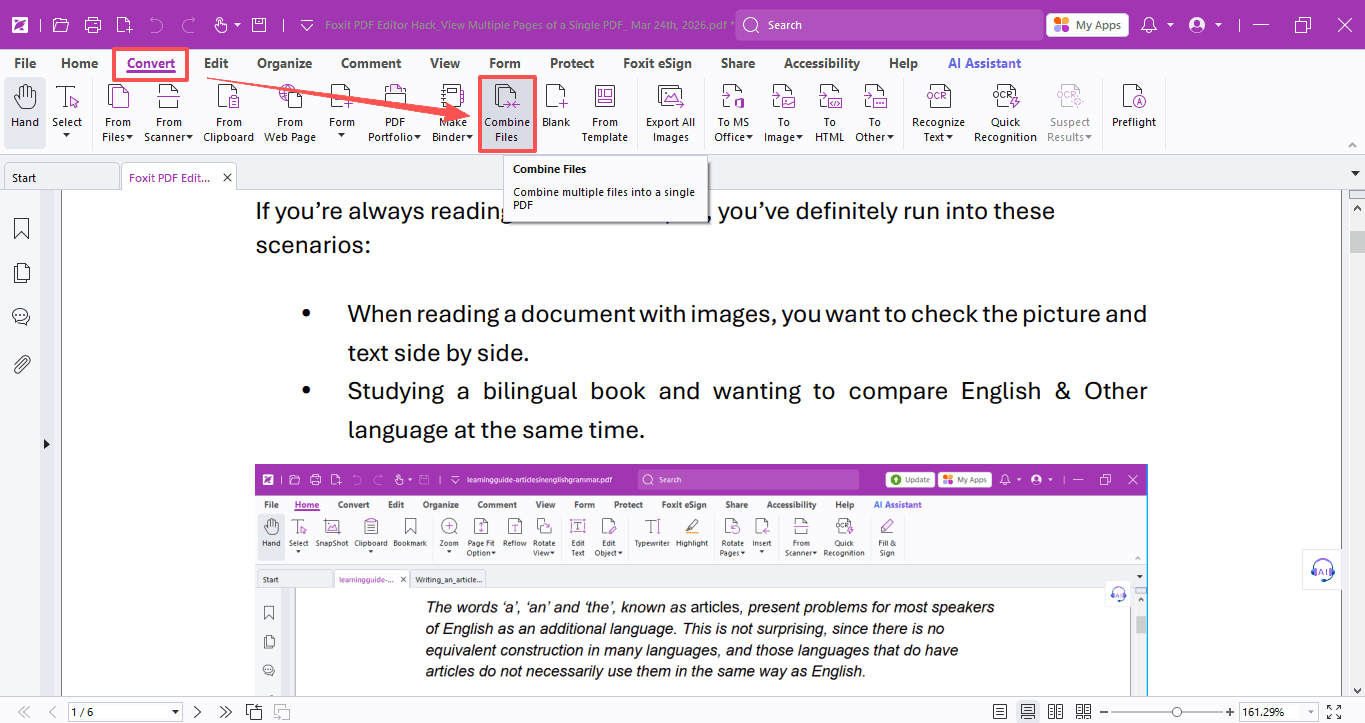Open the Accessibility ribbon tab
This screenshot has height=723, width=1365.
click(x=822, y=63)
